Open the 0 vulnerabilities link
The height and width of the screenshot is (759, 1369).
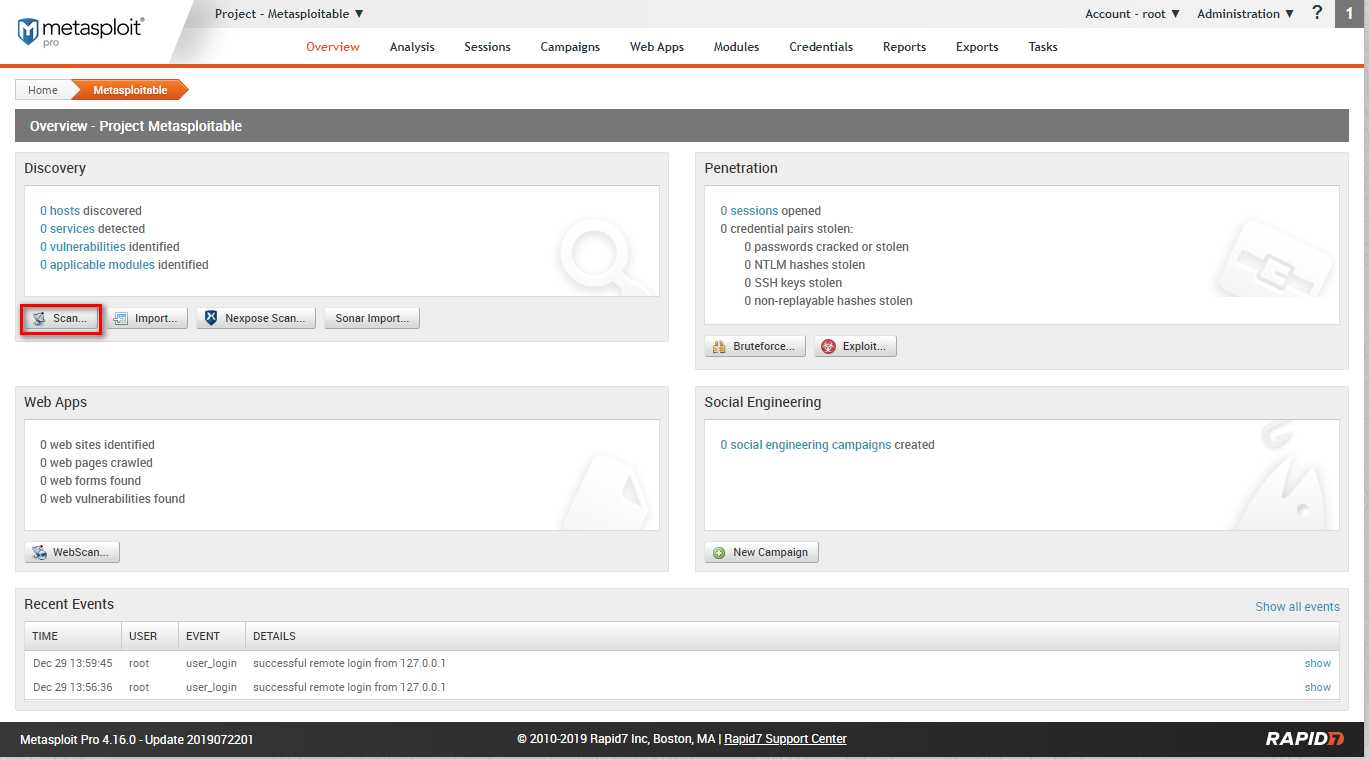pyautogui.click(x=83, y=247)
